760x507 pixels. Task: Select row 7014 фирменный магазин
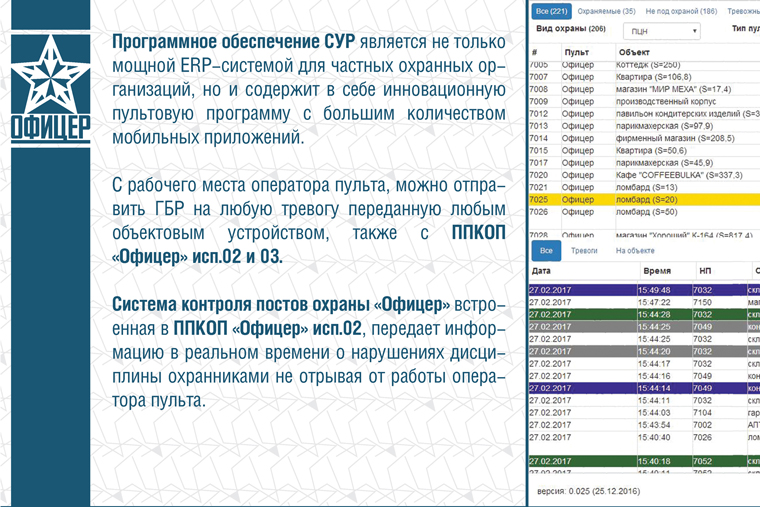point(644,138)
